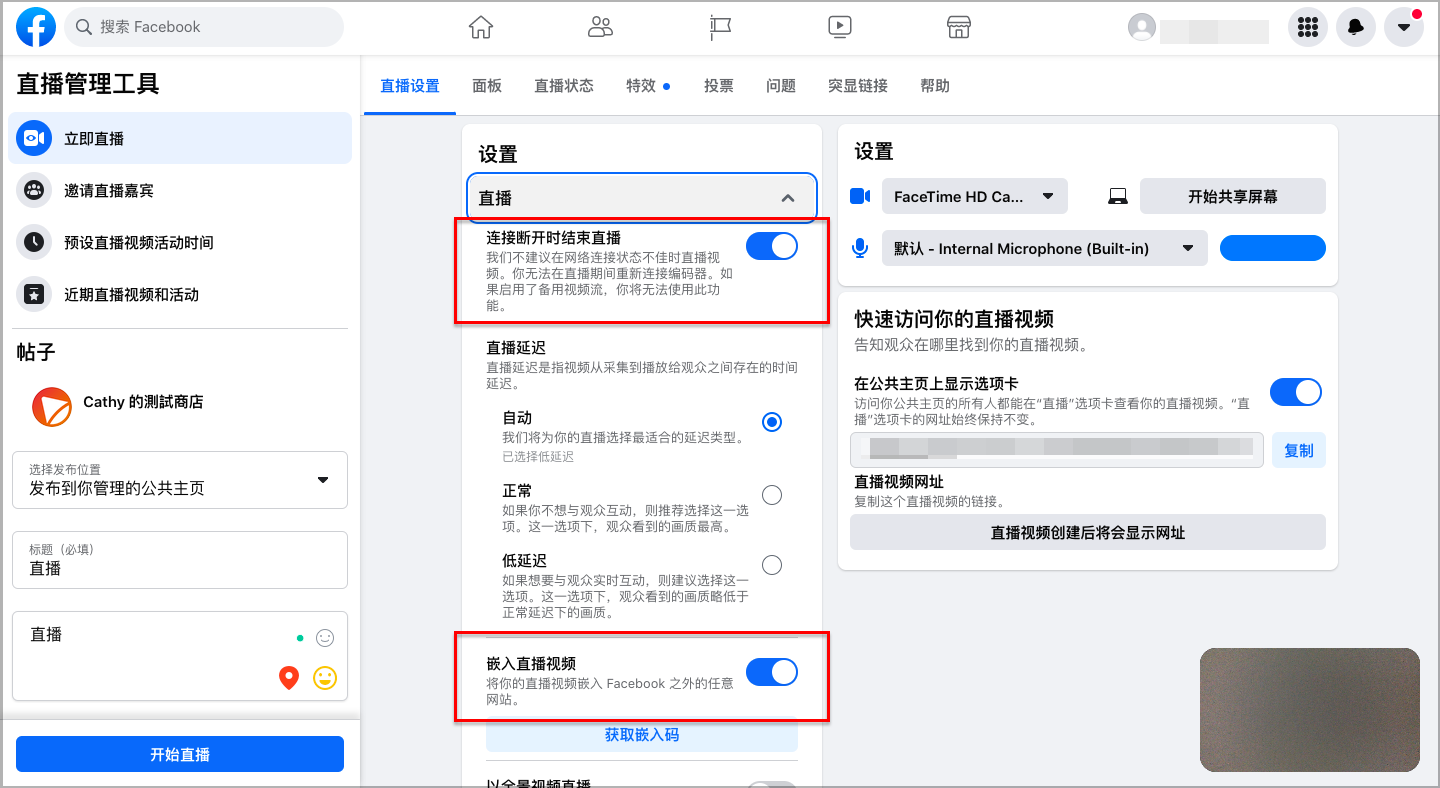Click 直播视频创建后将会显示网址 button
The height and width of the screenshot is (788, 1440).
(1088, 532)
